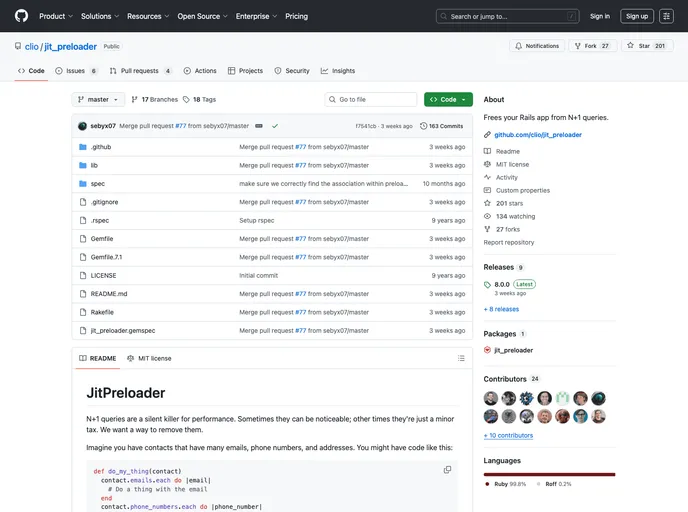Image resolution: width=688 pixels, height=512 pixels.
Task: Expand the Enterprise menu
Action: click(x=256, y=16)
